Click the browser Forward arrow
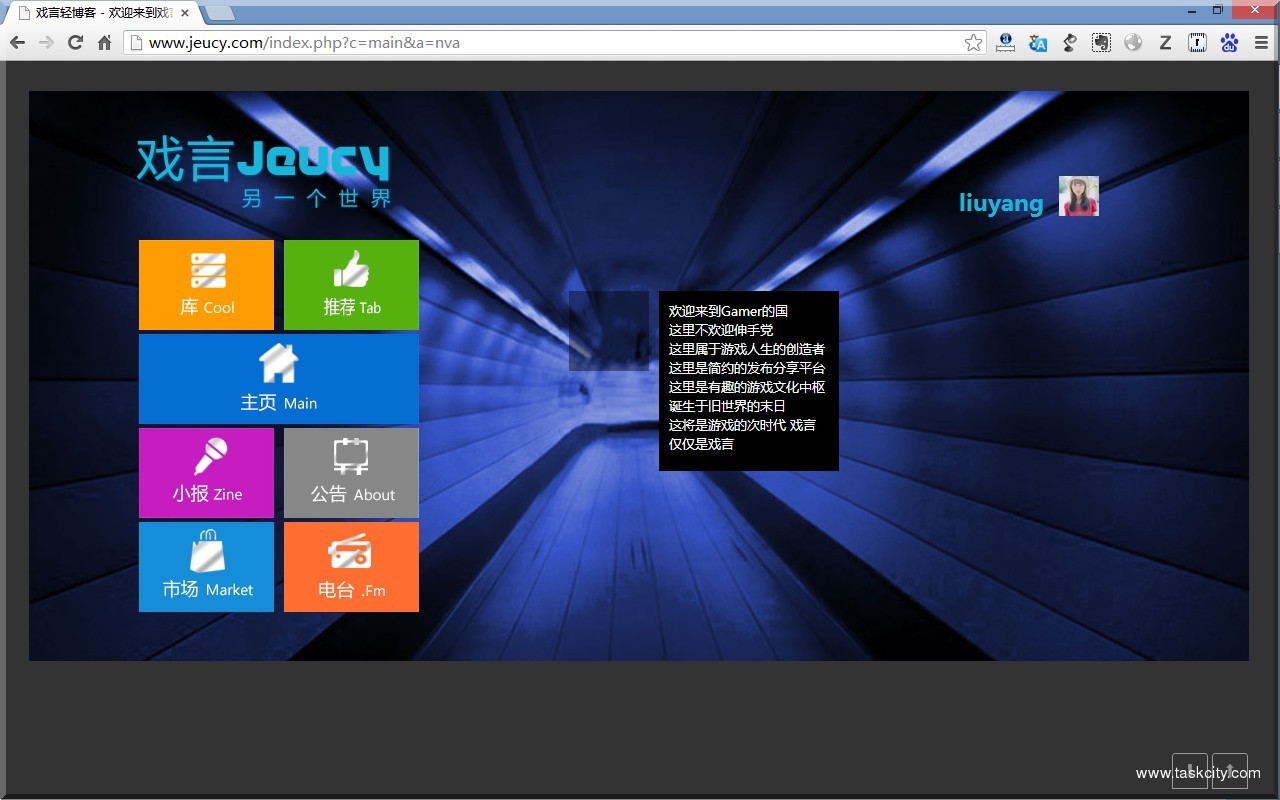 click(x=46, y=42)
